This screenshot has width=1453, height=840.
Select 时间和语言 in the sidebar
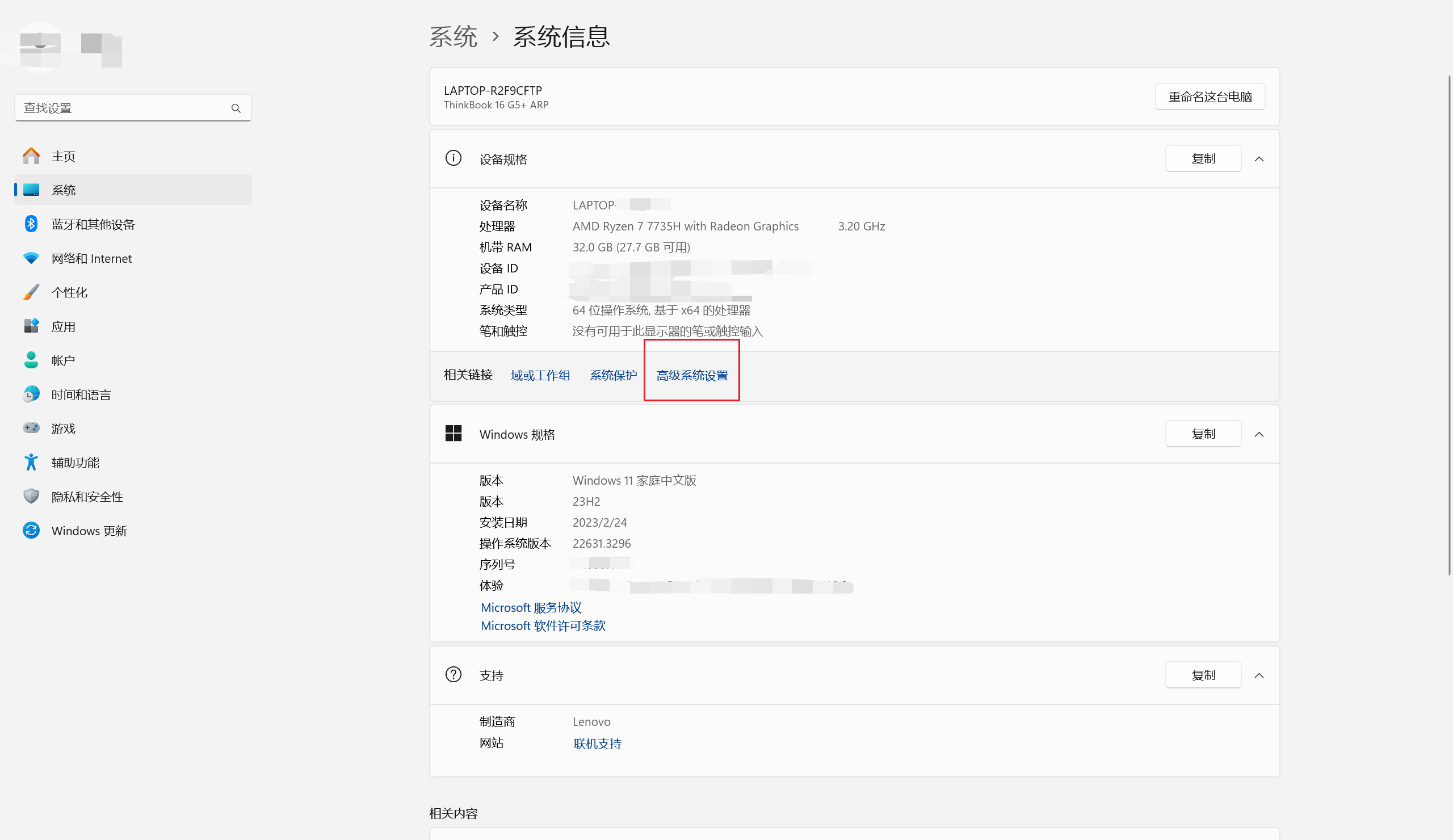tap(81, 394)
